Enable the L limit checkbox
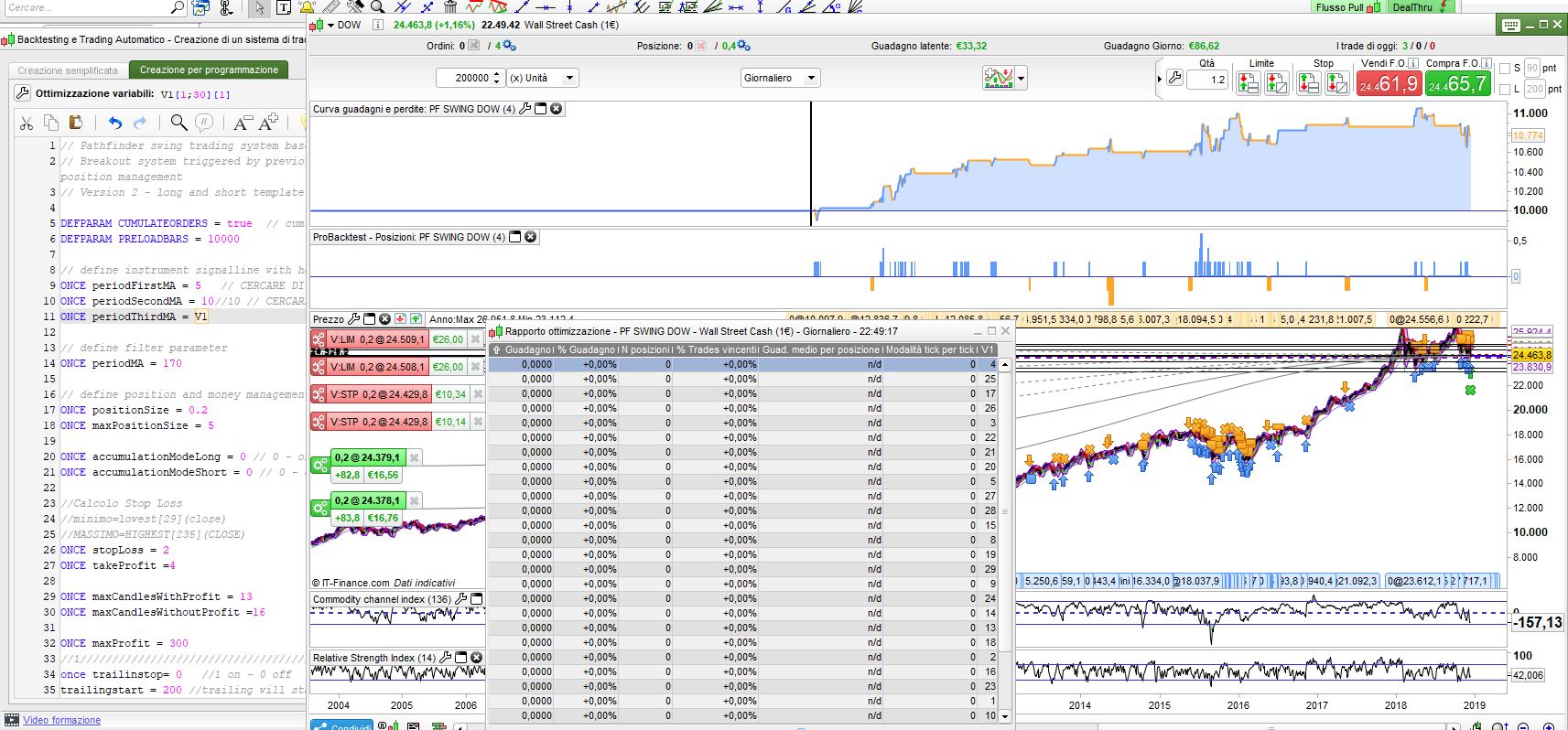This screenshot has height=730, width=1568. point(1505,89)
